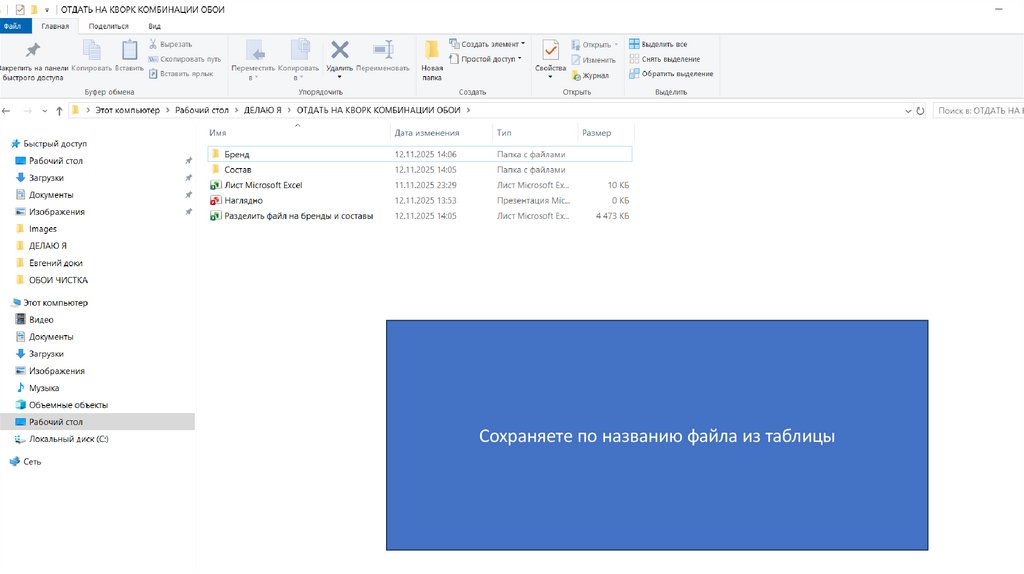Sort files by Дата изменения column header
1024x574 pixels.
click(x=427, y=133)
